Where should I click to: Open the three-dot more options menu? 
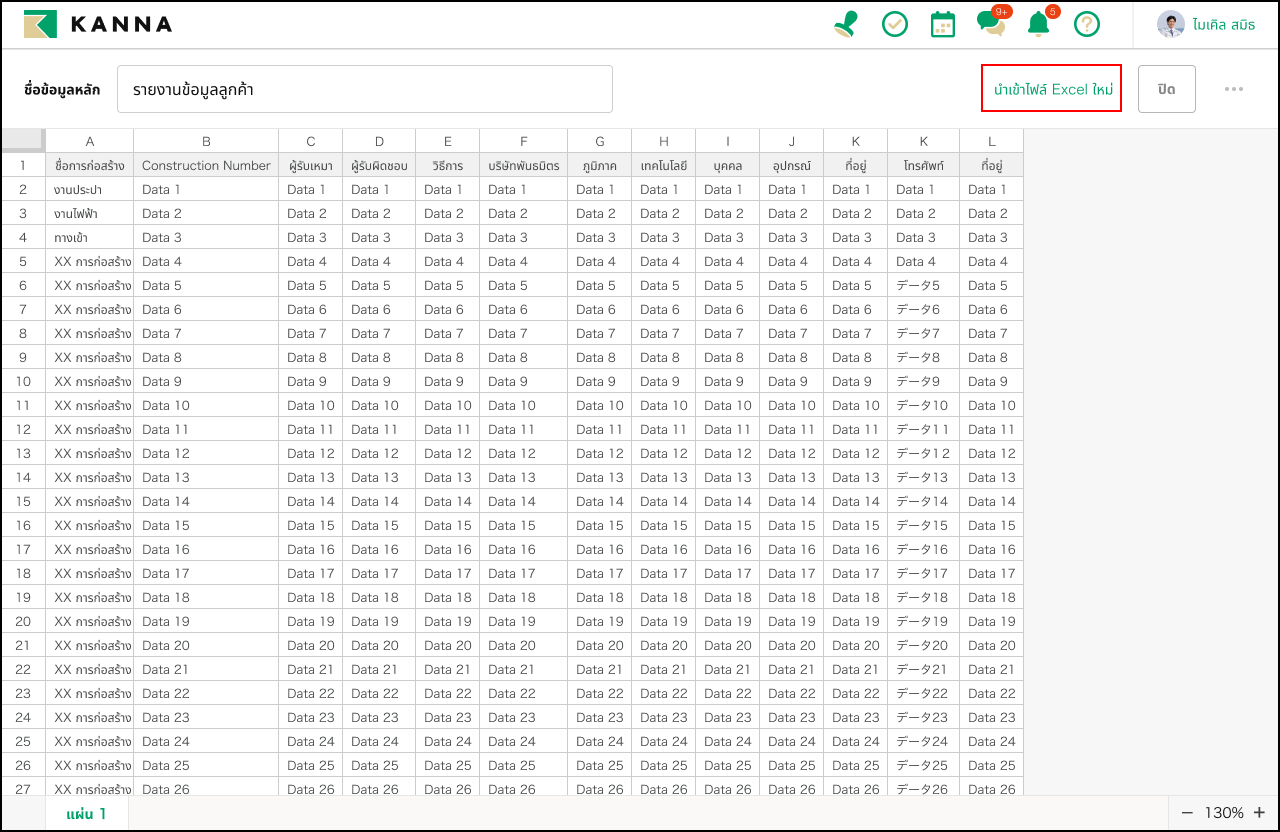tap(1234, 89)
